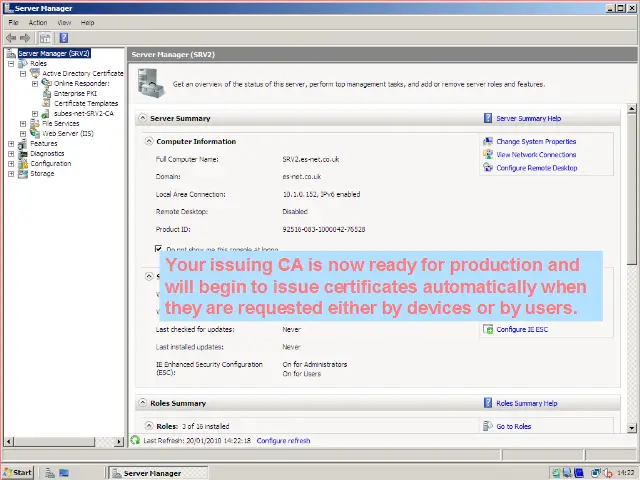The height and width of the screenshot is (480, 640).
Task: Click tree pane scroll right arrow
Action: (119, 441)
